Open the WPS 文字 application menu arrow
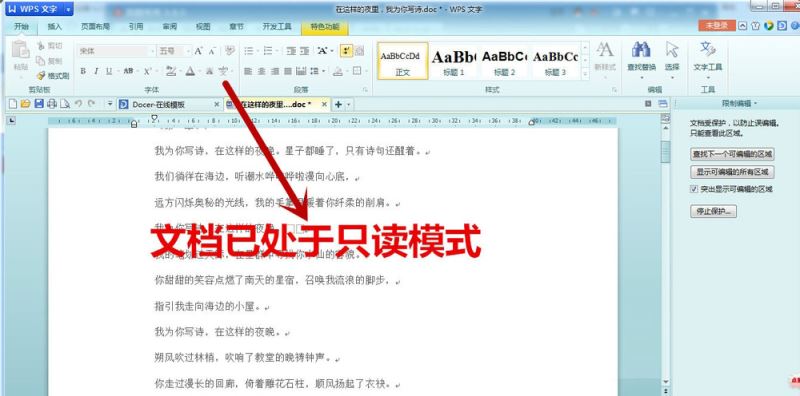 (68, 9)
